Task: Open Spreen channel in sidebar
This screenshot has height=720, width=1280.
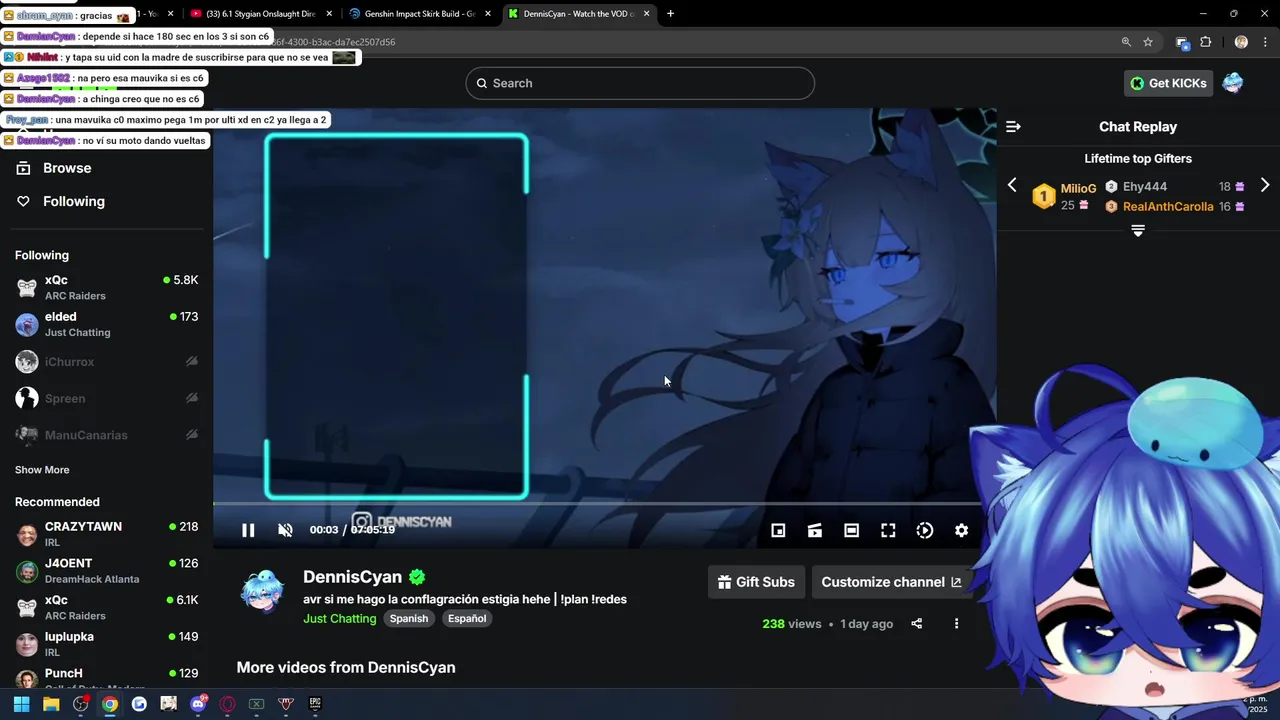Action: point(106,398)
